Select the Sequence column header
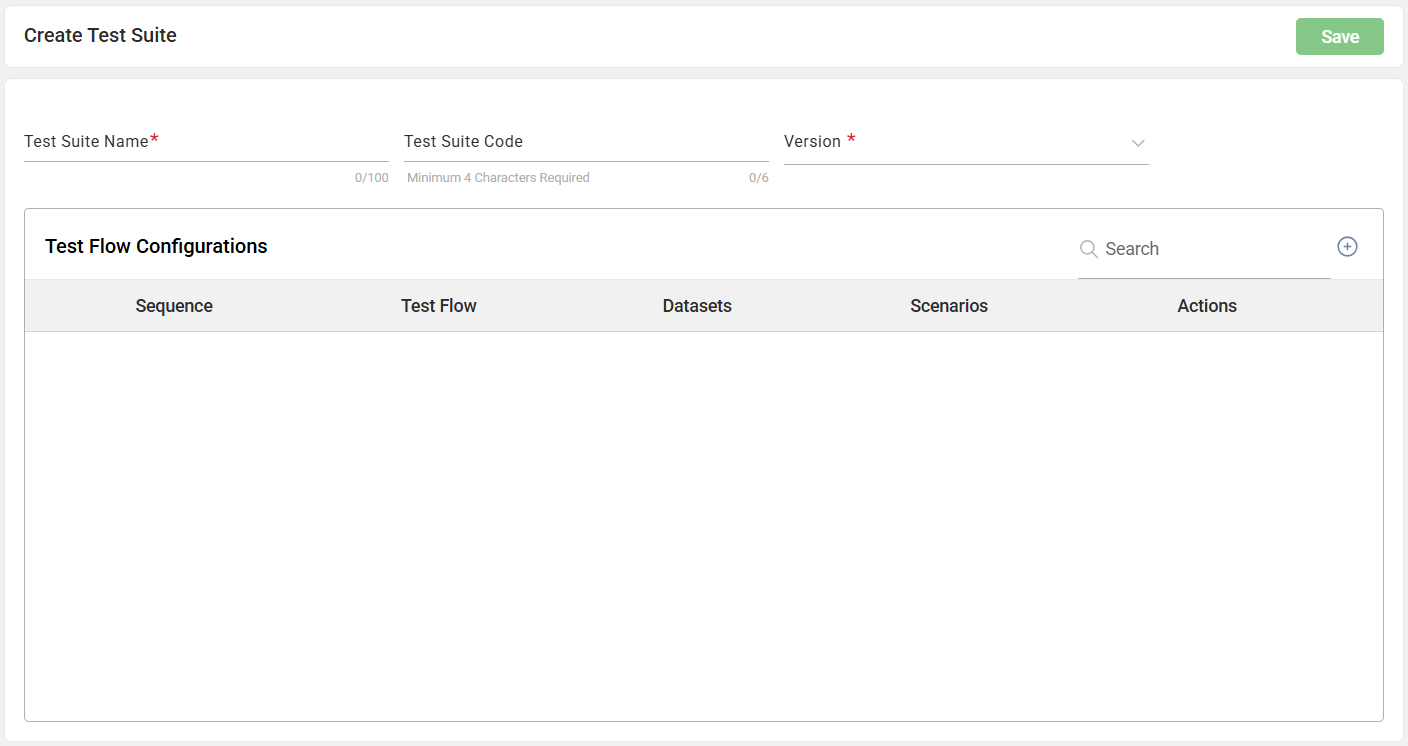The height and width of the screenshot is (746, 1408). coord(174,306)
